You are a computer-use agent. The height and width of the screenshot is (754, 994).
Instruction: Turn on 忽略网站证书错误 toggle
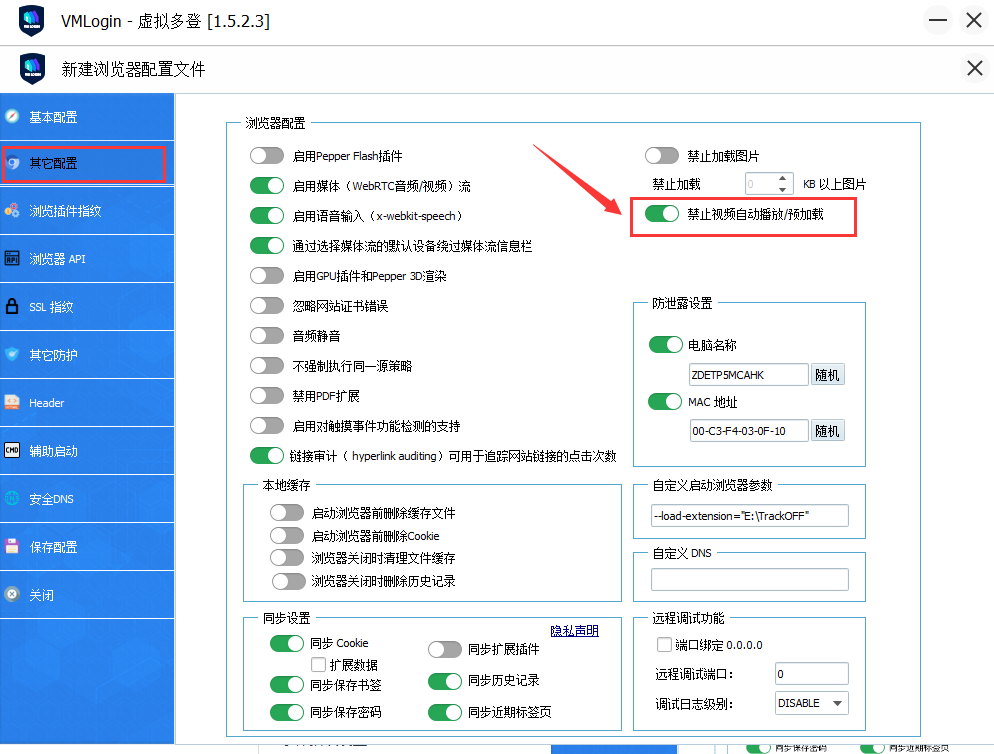point(267,306)
